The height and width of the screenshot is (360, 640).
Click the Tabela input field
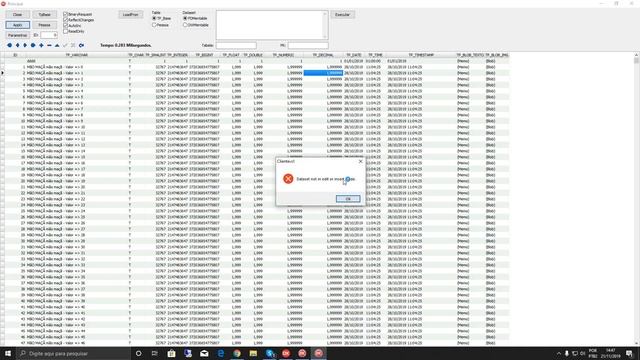click(x=236, y=45)
